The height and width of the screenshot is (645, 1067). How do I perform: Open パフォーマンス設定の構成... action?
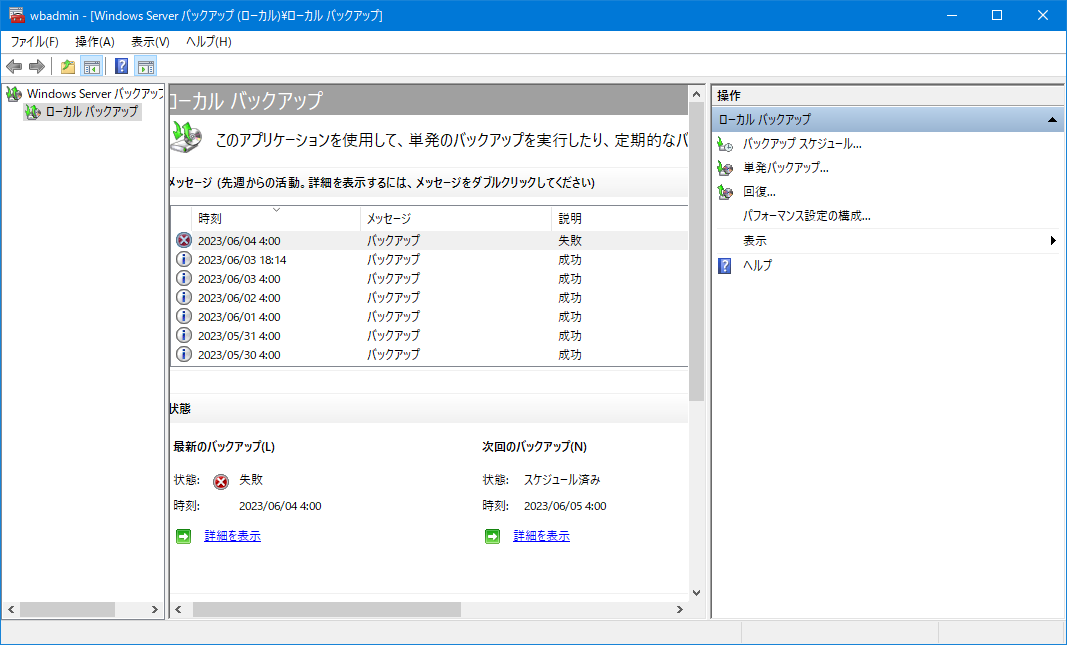tap(806, 216)
